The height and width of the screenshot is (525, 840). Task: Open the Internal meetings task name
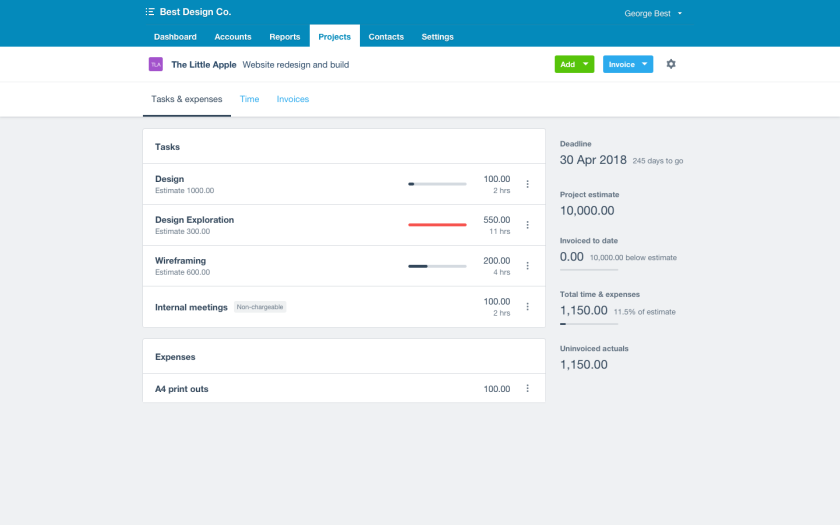191,307
